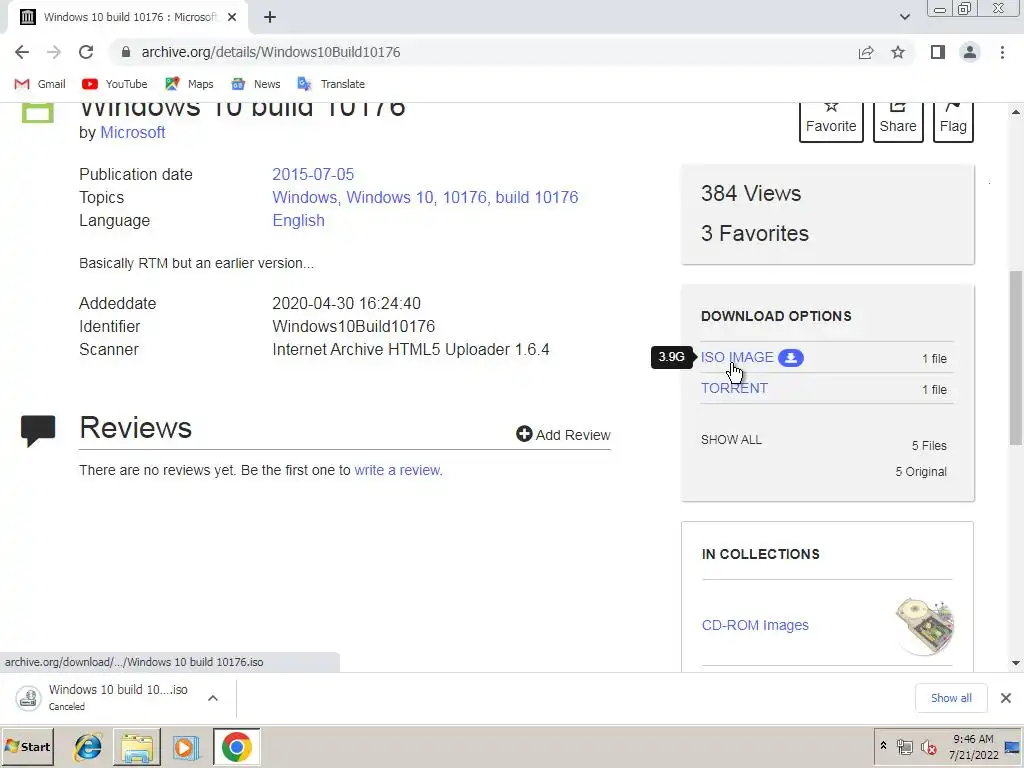Close the downloads bar
Screen dimensions: 1024x768
(1006, 698)
